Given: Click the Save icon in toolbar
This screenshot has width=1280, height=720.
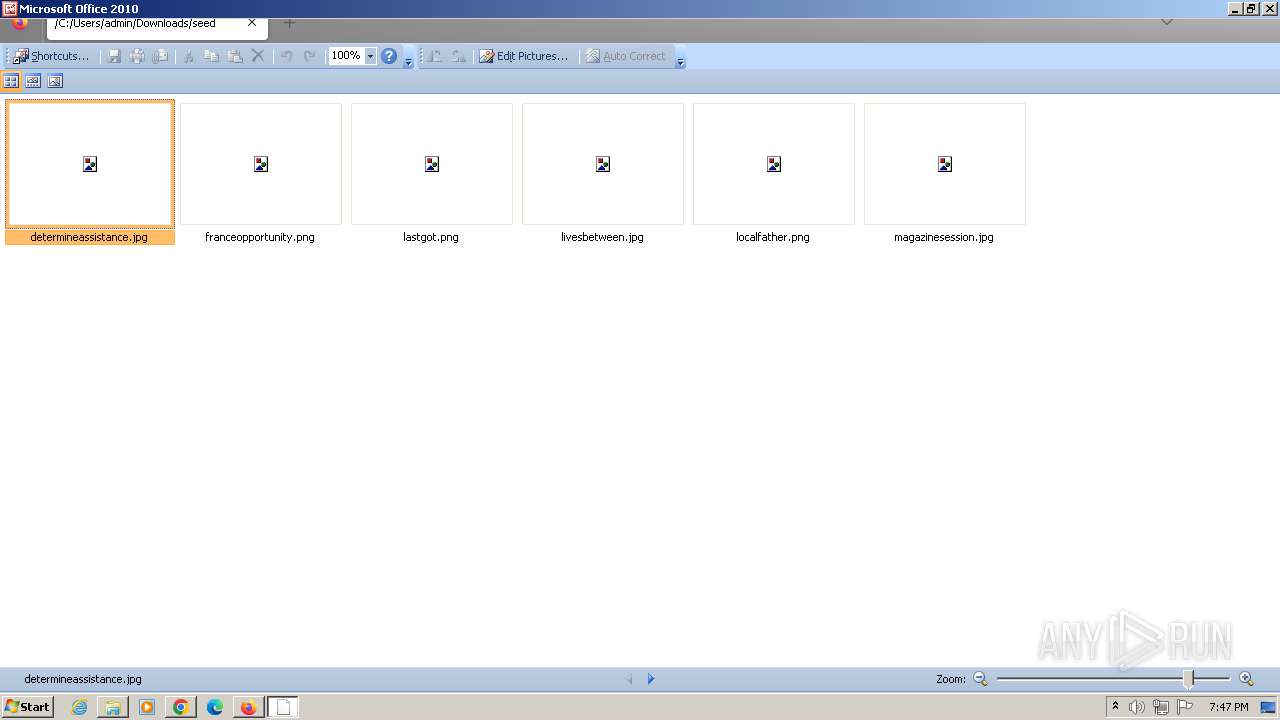Looking at the screenshot, I should 114,56.
